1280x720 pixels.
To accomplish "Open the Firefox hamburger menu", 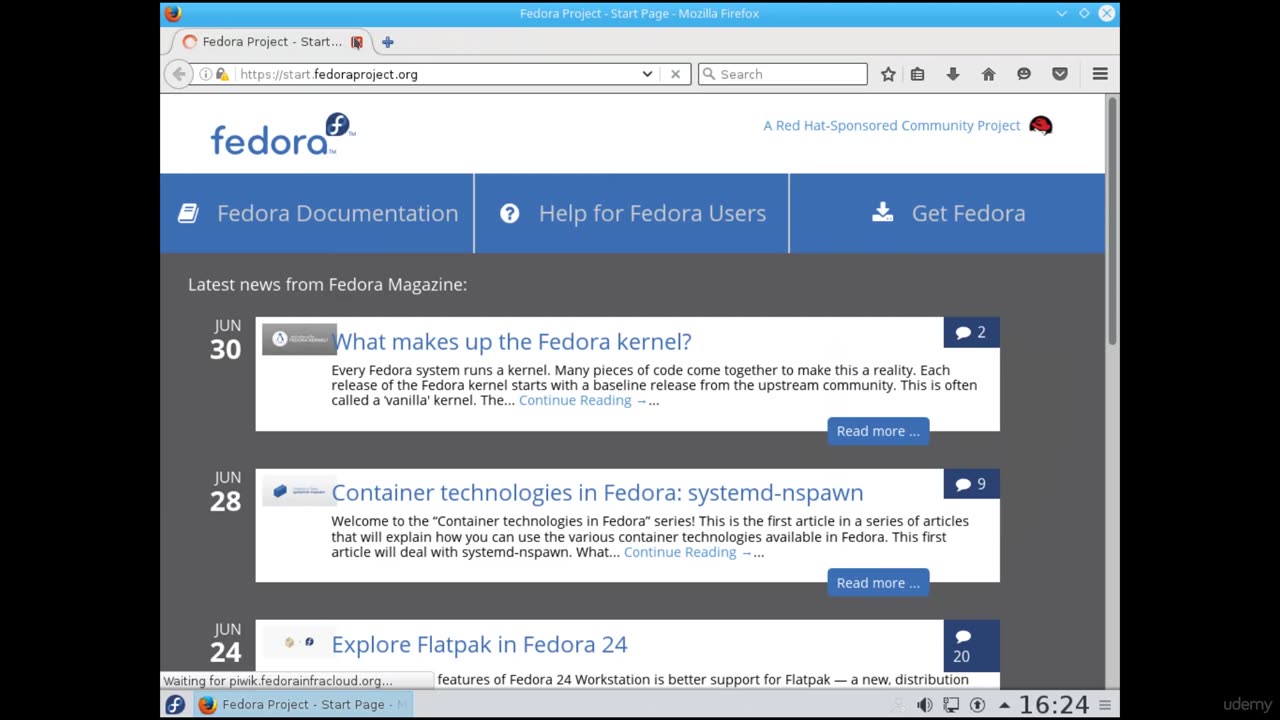I will pos(1100,74).
